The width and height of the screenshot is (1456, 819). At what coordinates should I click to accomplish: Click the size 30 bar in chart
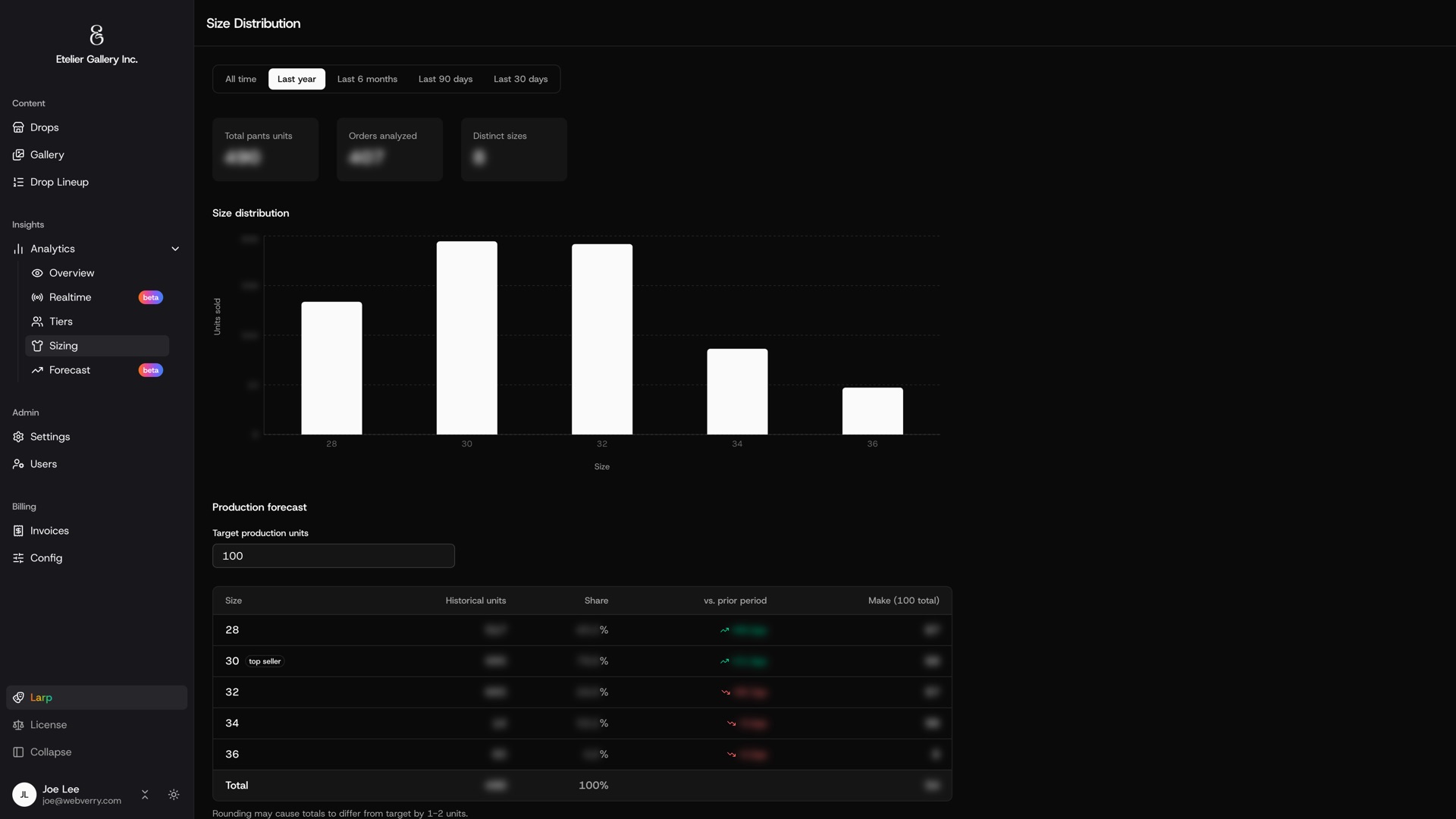[x=467, y=338]
